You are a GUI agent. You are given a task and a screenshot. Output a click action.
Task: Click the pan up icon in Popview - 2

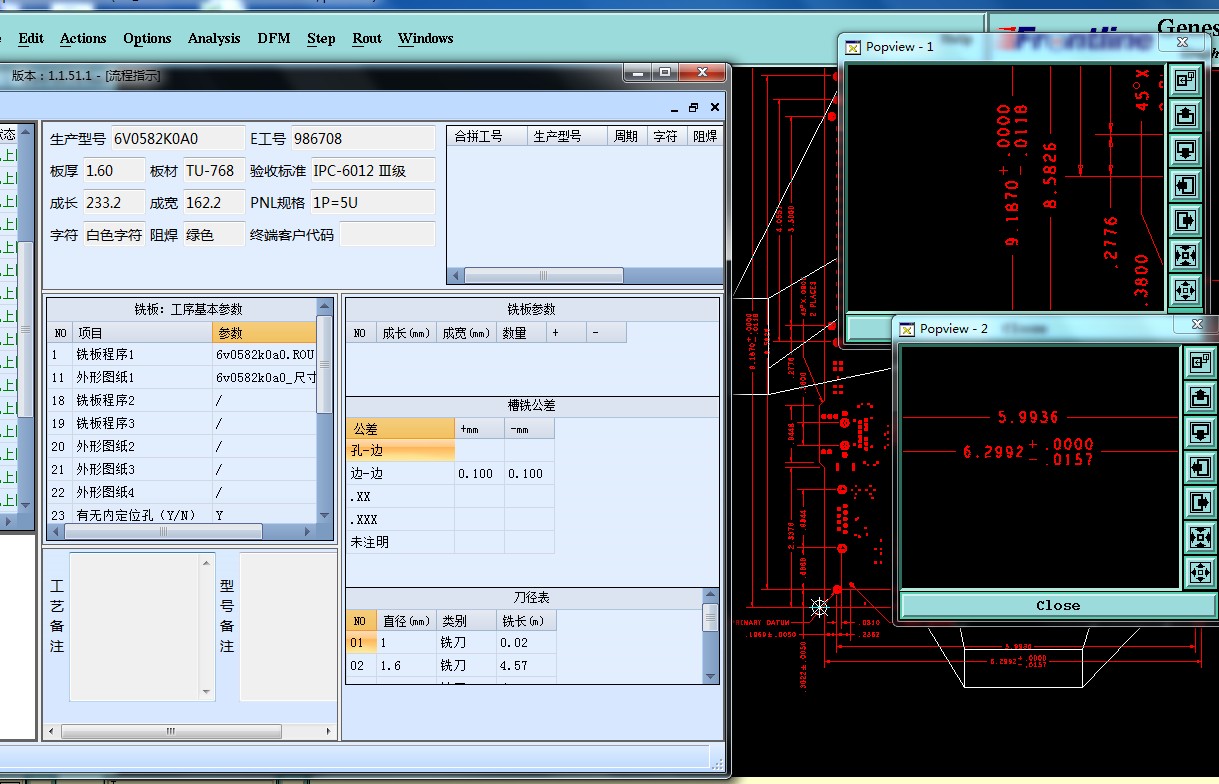click(x=1198, y=397)
